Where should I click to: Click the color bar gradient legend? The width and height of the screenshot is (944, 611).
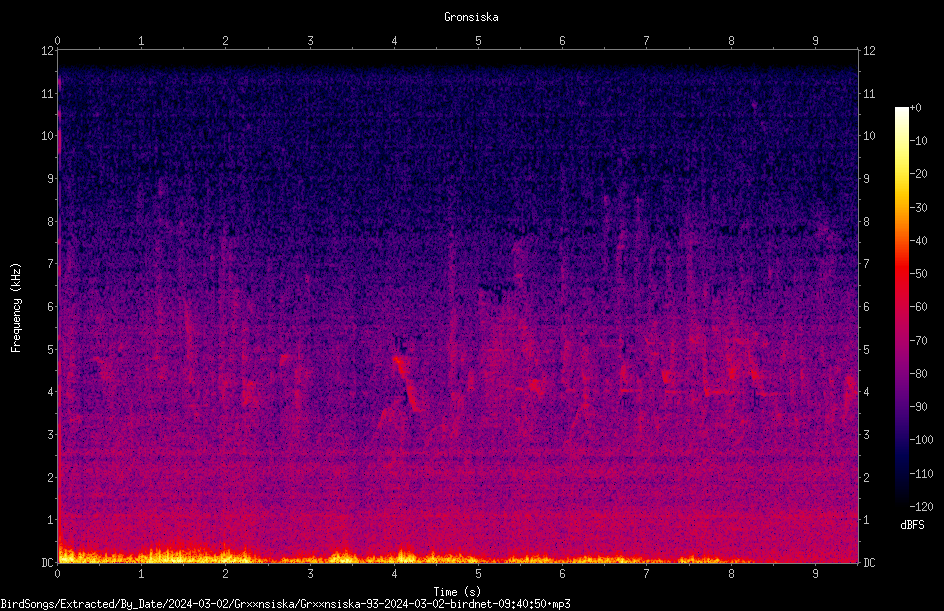(x=901, y=306)
